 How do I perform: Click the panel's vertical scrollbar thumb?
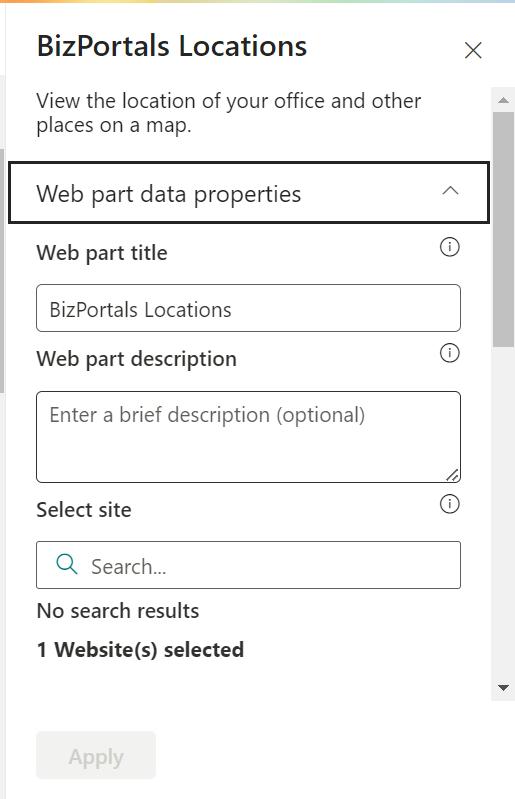point(503,229)
